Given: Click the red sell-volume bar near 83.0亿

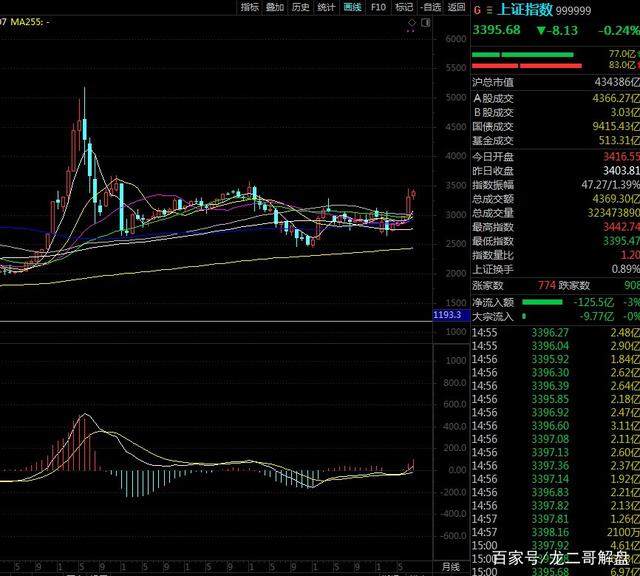Looking at the screenshot, I should (x=527, y=65).
